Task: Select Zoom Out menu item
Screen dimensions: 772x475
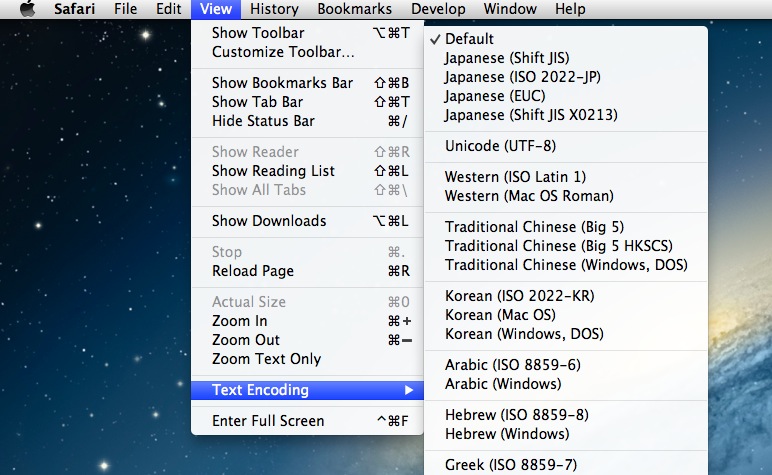Action: (x=307, y=340)
